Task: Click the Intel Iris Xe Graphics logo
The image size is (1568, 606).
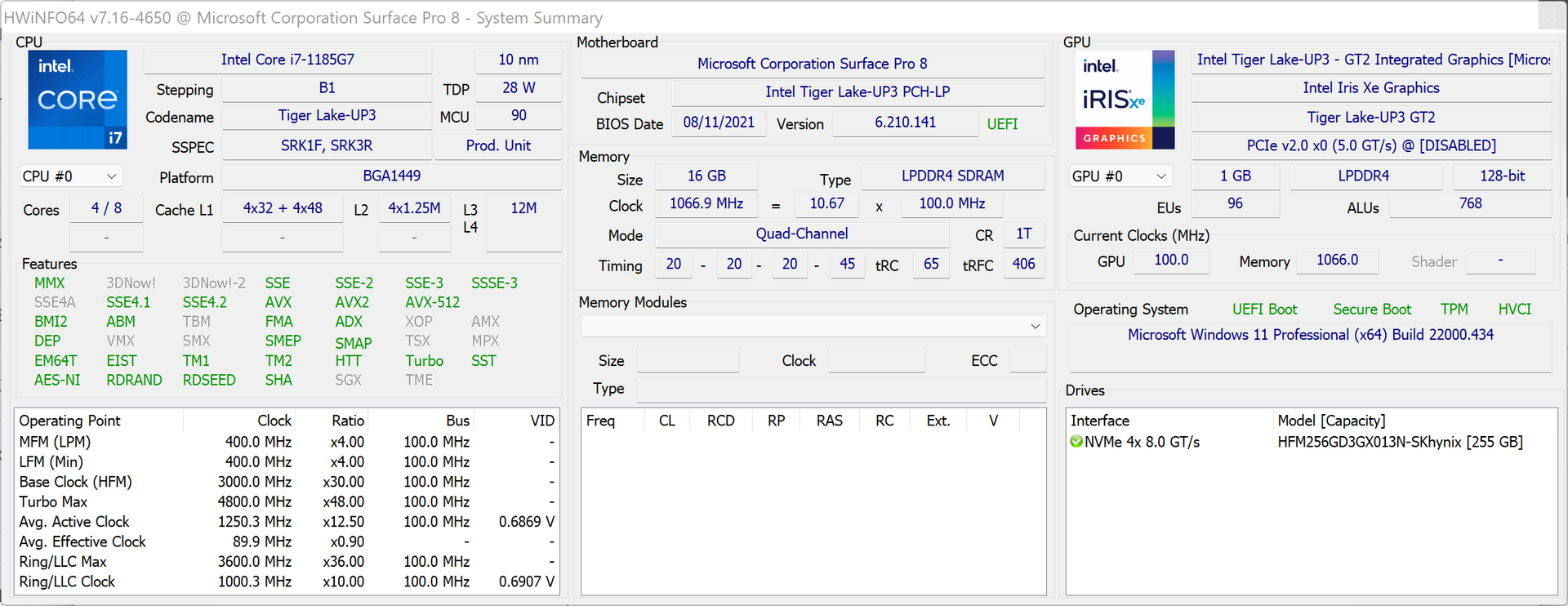Action: coord(1125,100)
